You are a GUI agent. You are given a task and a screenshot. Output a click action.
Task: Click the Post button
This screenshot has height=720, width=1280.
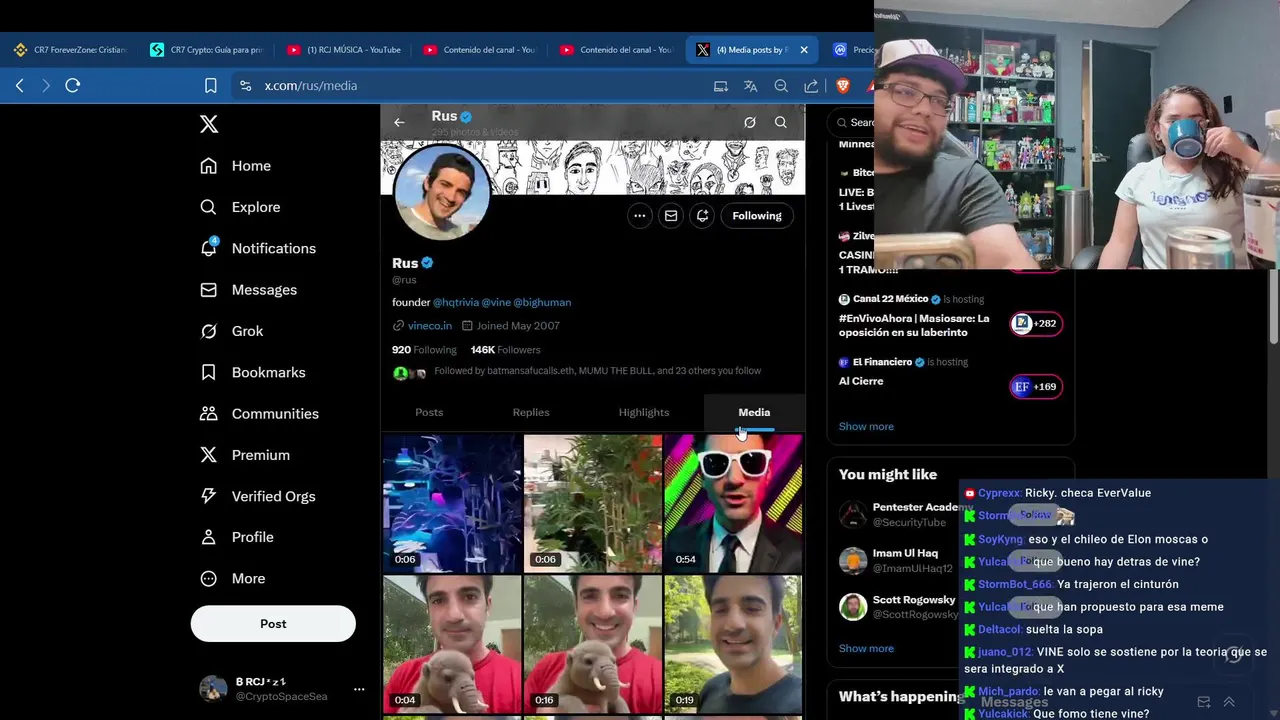273,624
